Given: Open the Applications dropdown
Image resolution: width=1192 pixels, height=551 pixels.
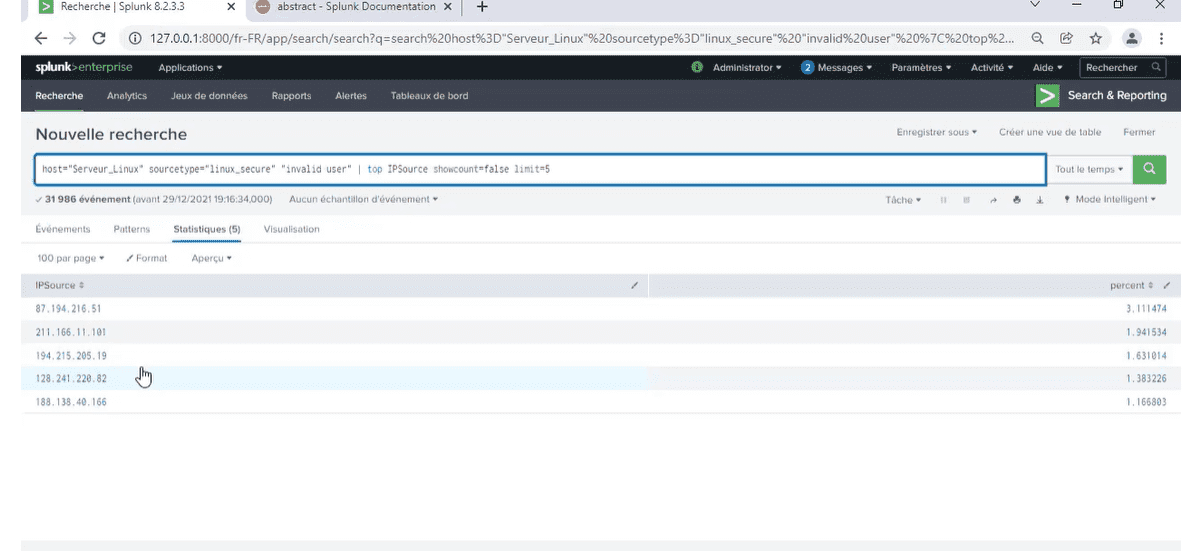Looking at the screenshot, I should 190,68.
